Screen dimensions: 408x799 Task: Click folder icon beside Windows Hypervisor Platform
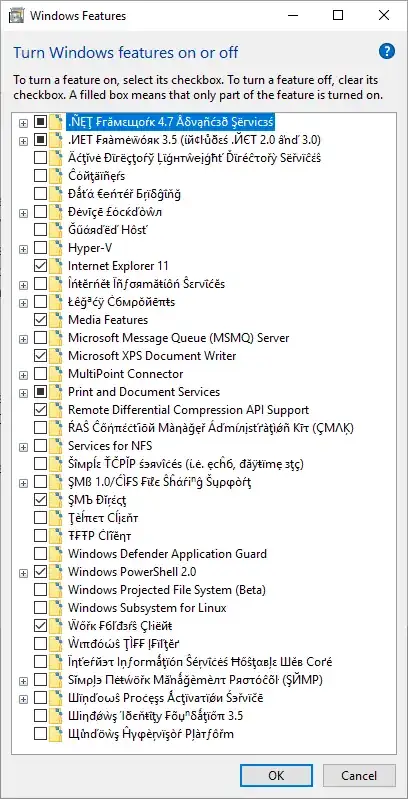57,734
